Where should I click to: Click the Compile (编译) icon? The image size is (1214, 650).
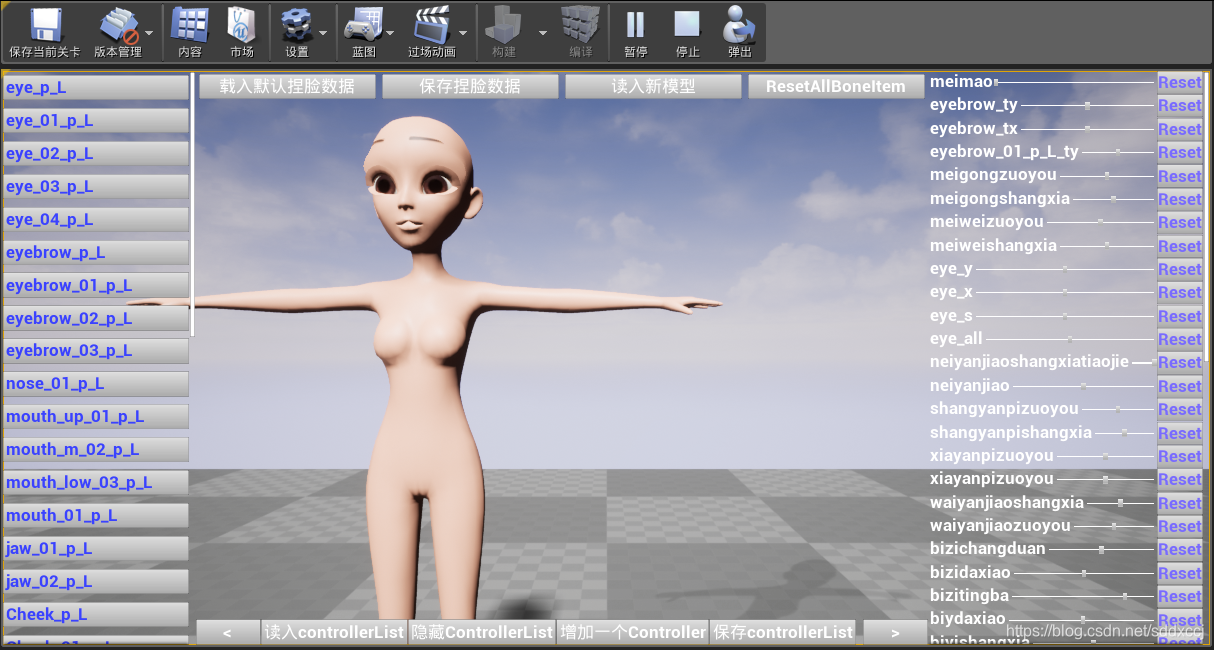pos(580,25)
